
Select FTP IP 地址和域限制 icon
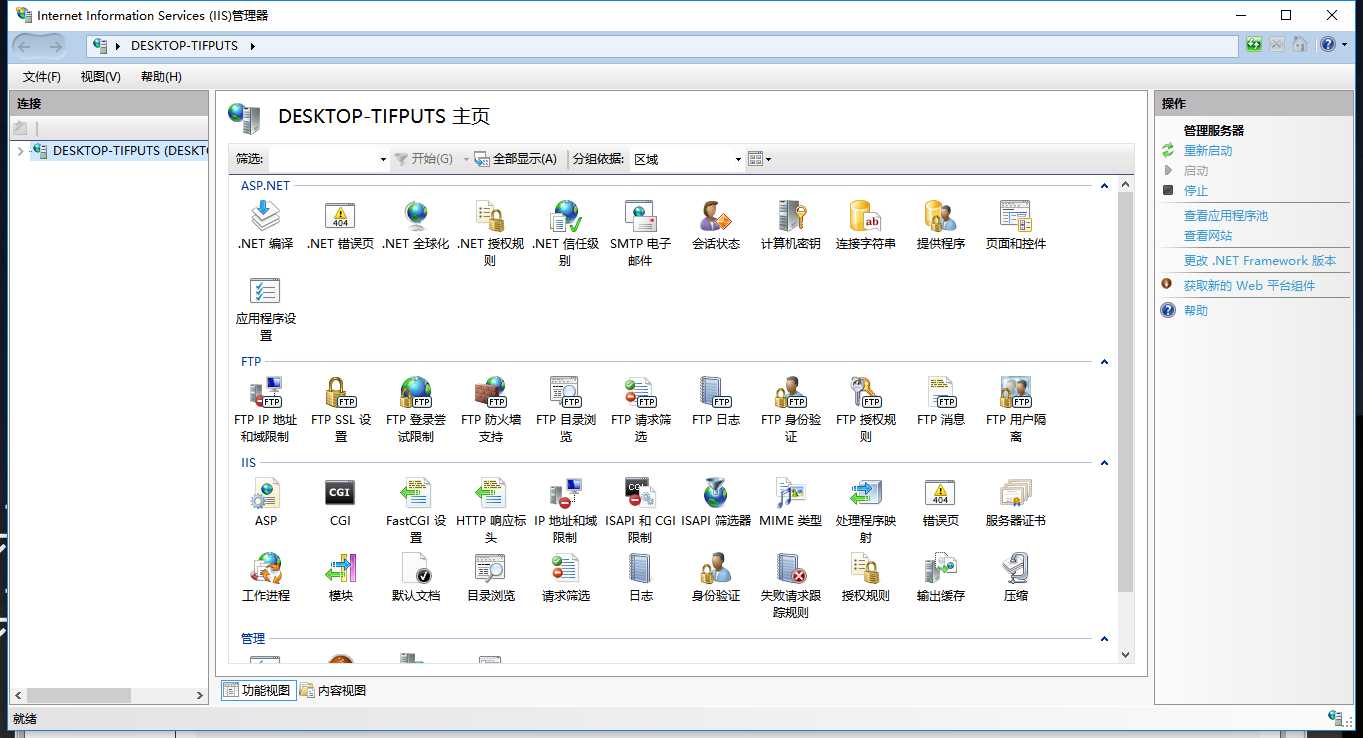265,393
